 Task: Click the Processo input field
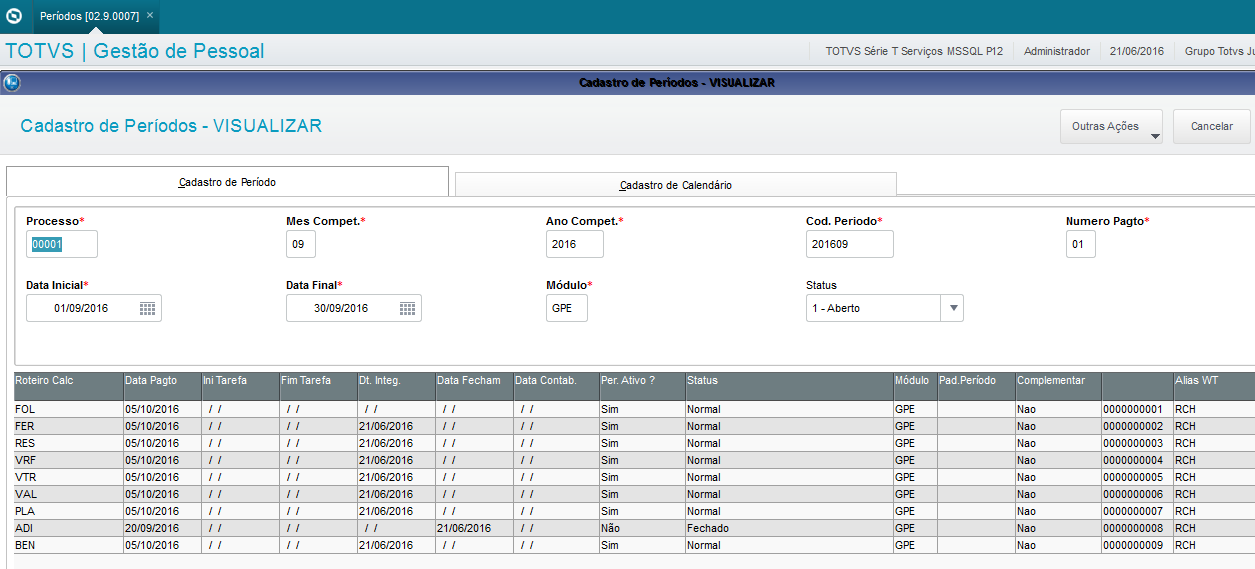62,244
